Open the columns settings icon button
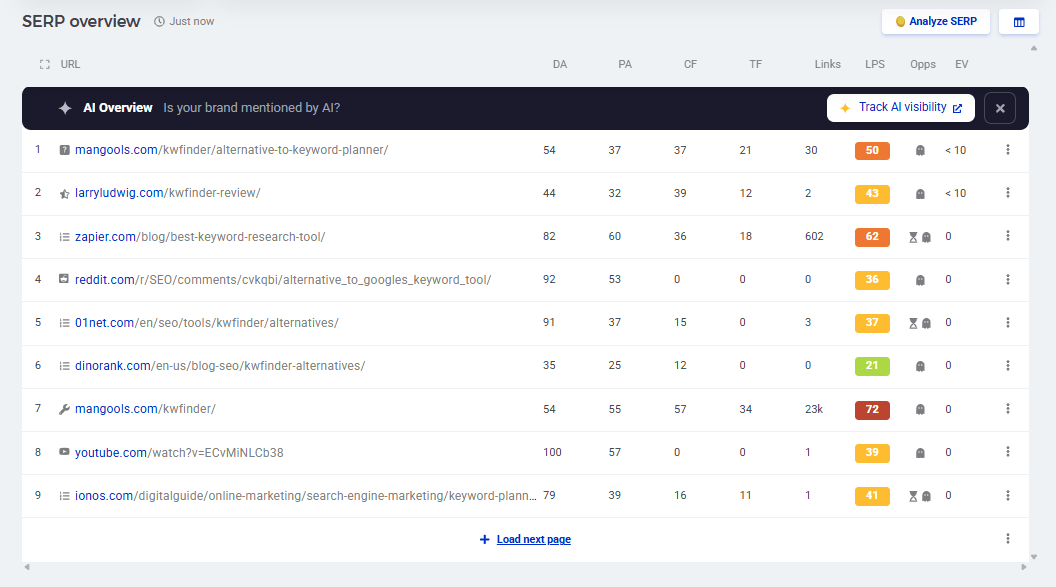The image size is (1056, 587). click(1019, 22)
